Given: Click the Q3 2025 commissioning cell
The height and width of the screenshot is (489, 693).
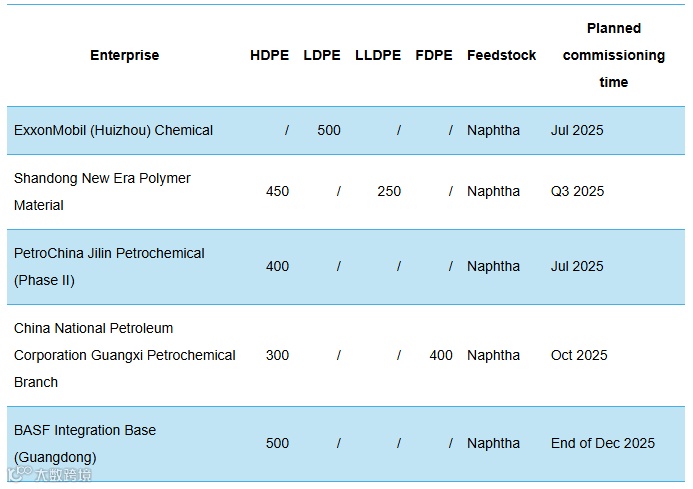Looking at the screenshot, I should tap(577, 191).
